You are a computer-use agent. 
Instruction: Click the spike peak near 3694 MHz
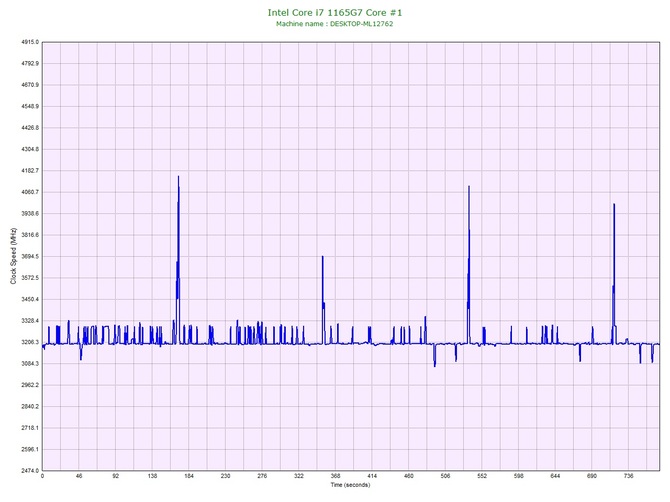tap(323, 257)
